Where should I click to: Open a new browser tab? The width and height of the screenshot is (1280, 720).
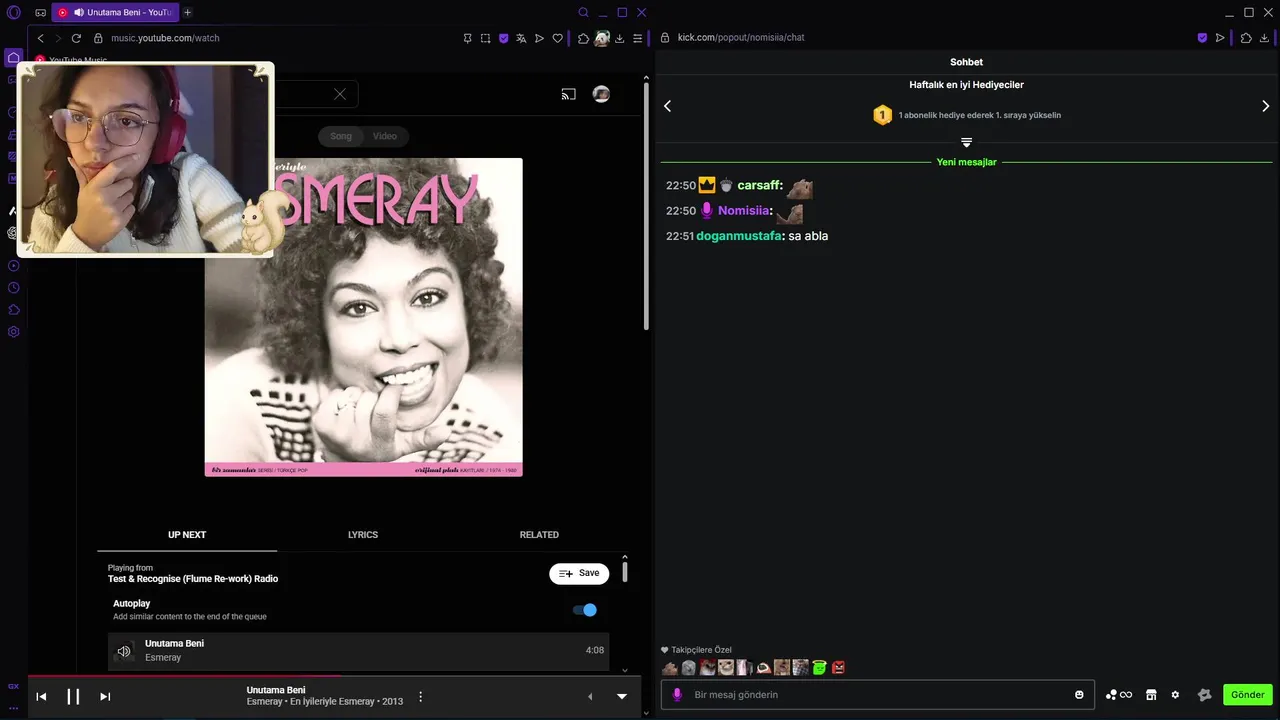pos(187,12)
